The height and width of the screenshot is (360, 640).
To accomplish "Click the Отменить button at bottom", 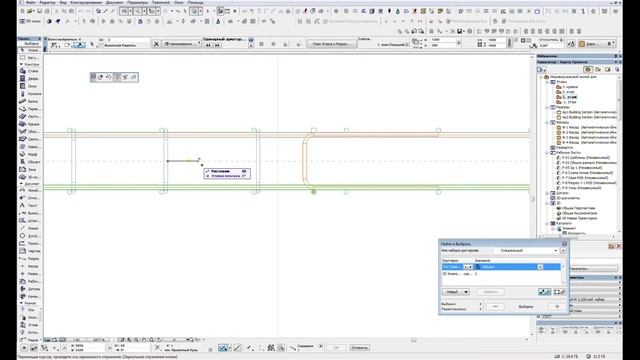I will click(x=360, y=348).
